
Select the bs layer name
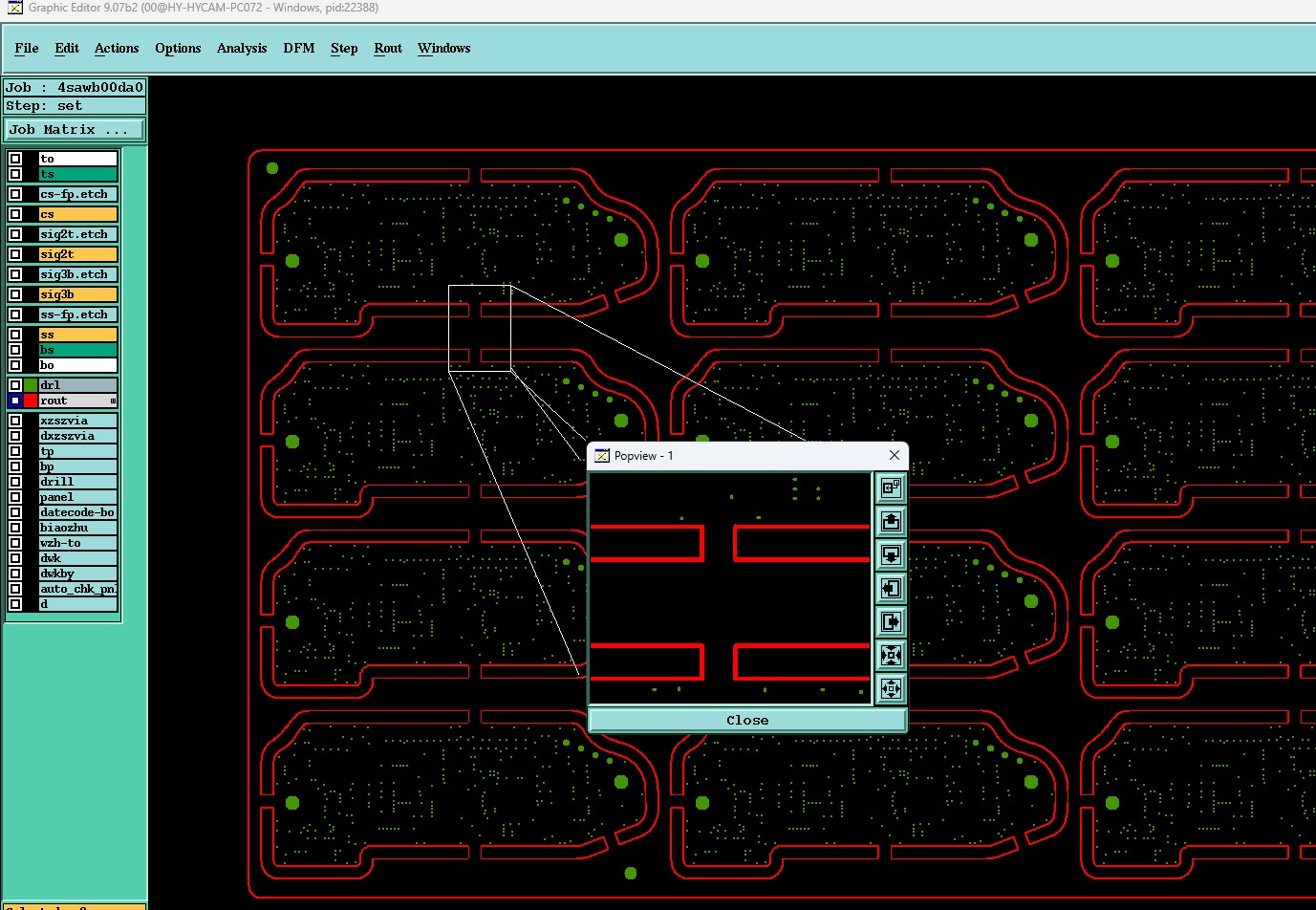click(78, 350)
